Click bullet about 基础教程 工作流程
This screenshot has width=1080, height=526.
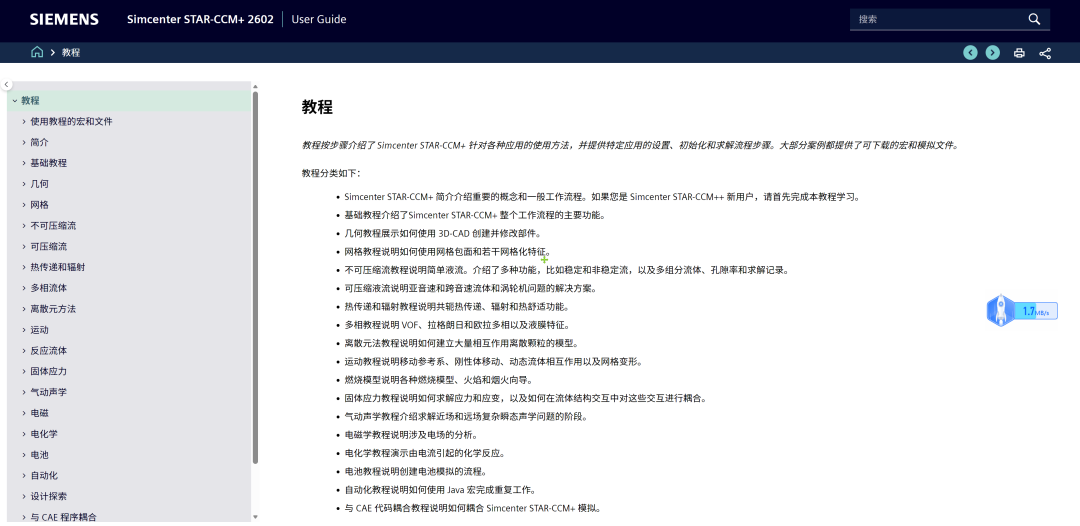point(475,215)
